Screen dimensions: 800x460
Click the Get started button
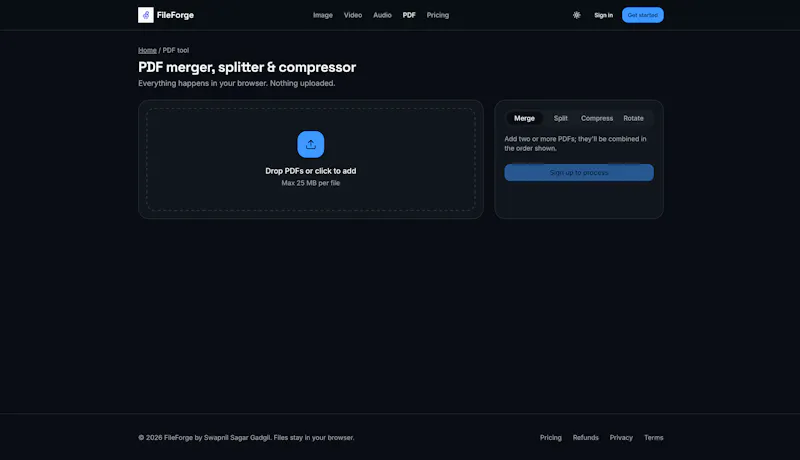point(642,15)
